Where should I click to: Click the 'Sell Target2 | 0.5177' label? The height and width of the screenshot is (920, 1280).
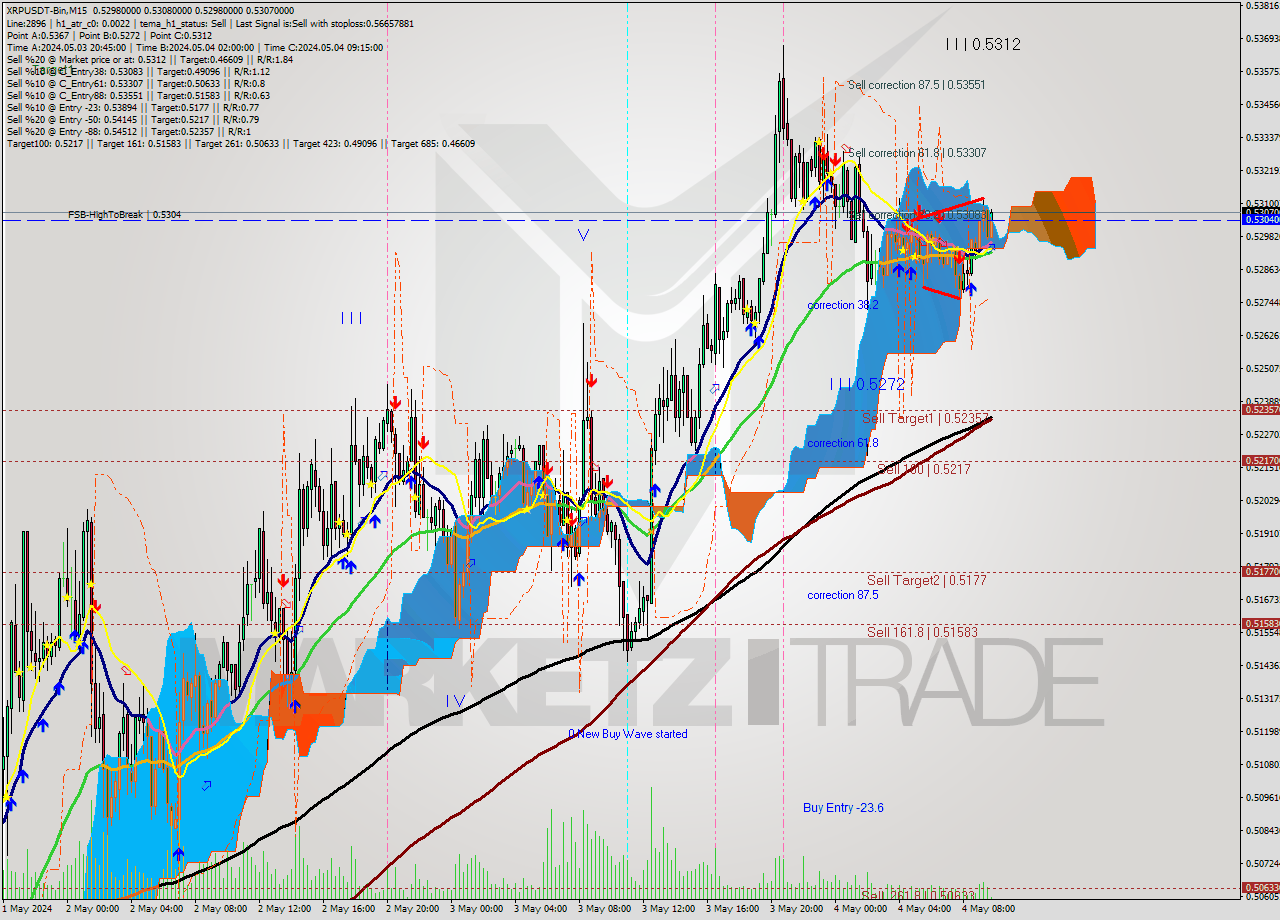(x=927, y=580)
